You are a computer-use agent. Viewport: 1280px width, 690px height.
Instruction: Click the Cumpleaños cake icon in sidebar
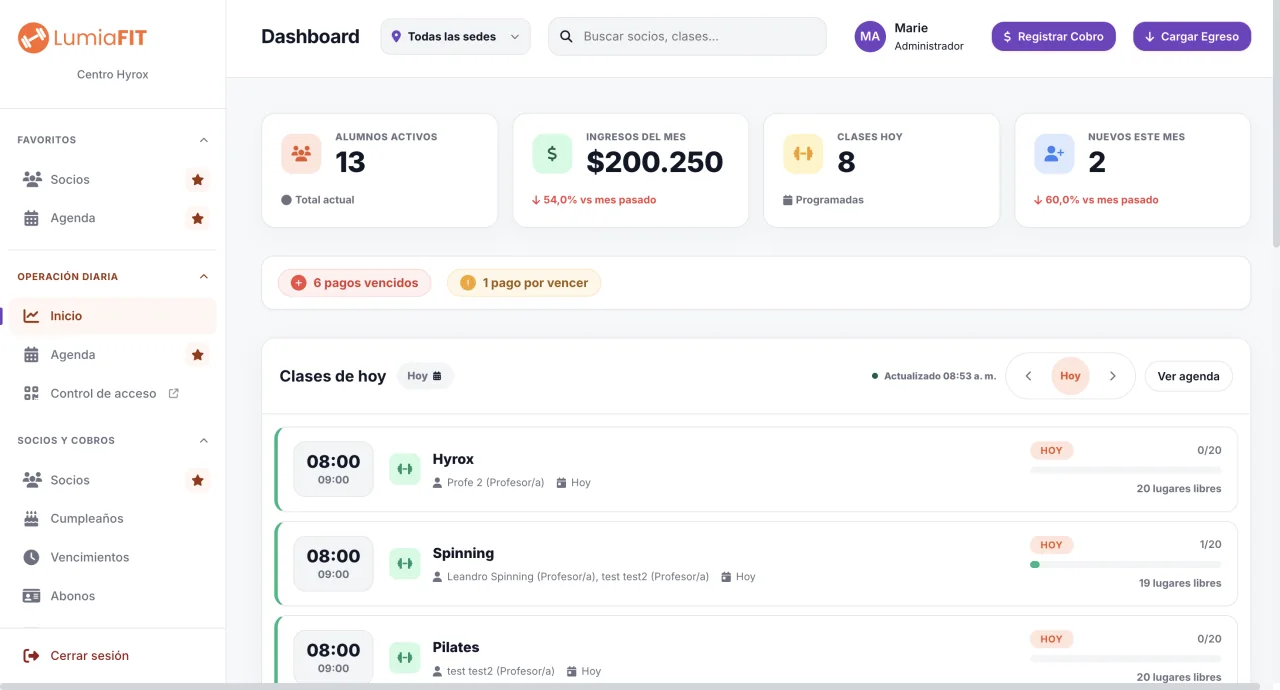pos(31,519)
